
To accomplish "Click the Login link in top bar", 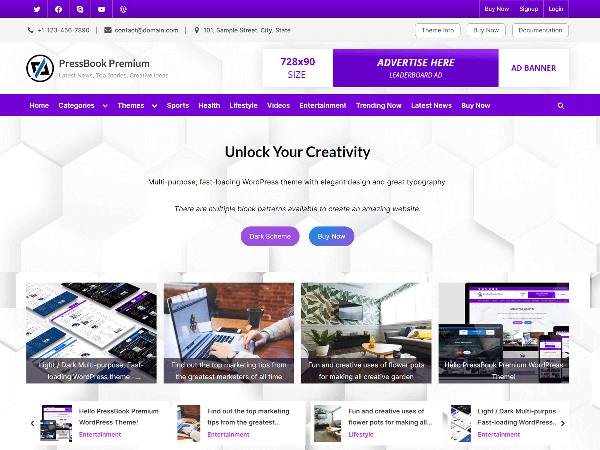I will tap(556, 9).
